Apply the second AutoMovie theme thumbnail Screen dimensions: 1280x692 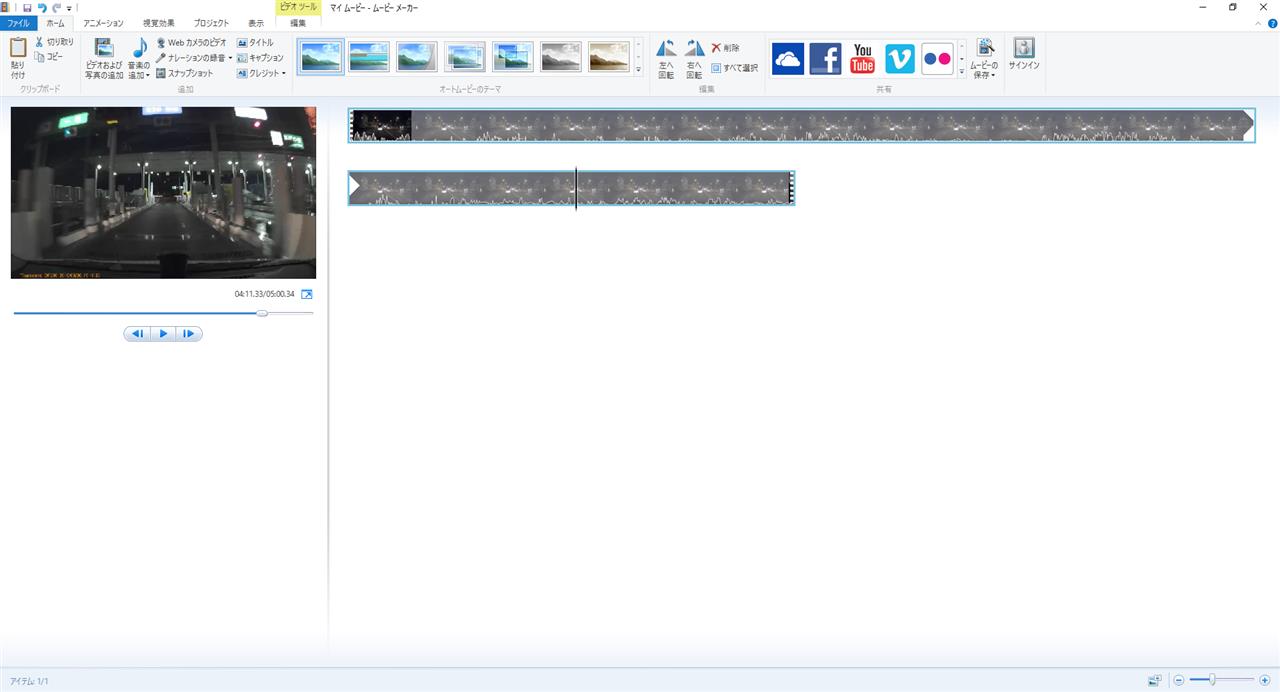369,57
